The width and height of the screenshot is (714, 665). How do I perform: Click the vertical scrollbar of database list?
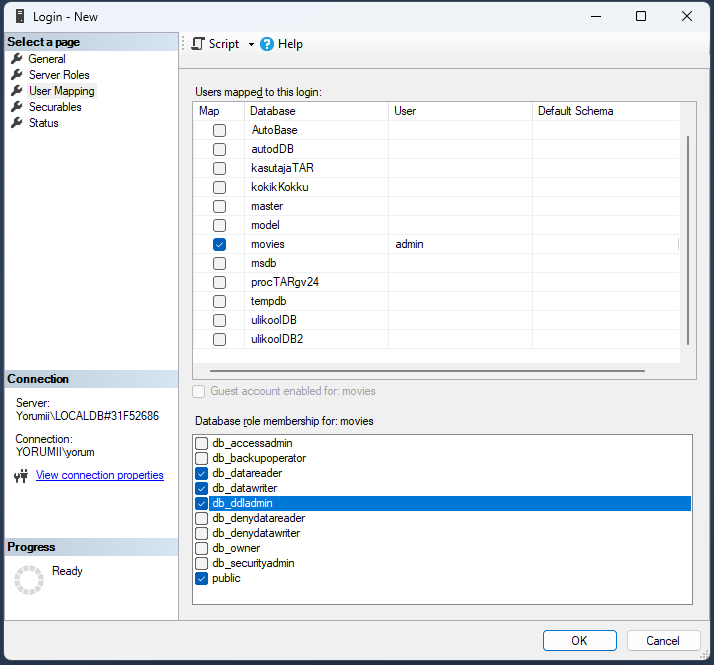[x=688, y=240]
